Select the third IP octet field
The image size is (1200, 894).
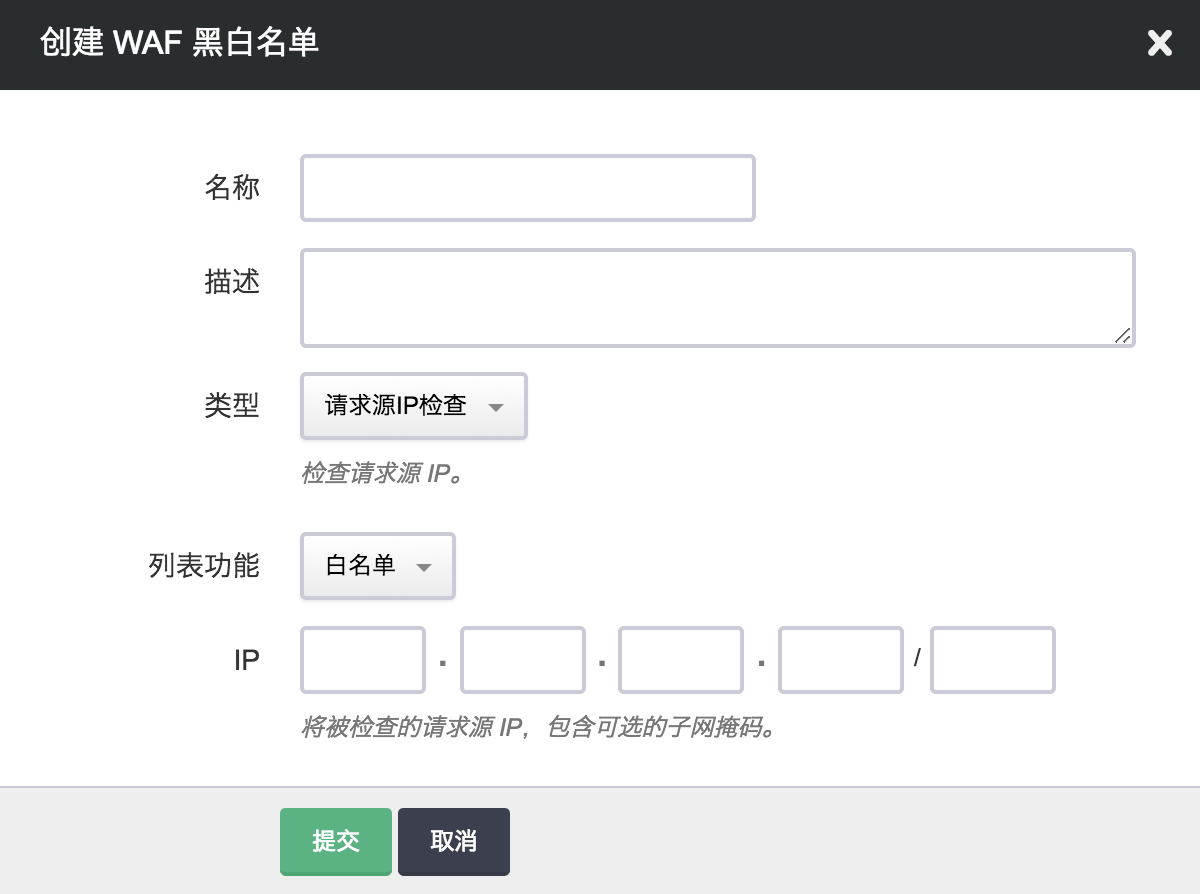[x=681, y=660]
